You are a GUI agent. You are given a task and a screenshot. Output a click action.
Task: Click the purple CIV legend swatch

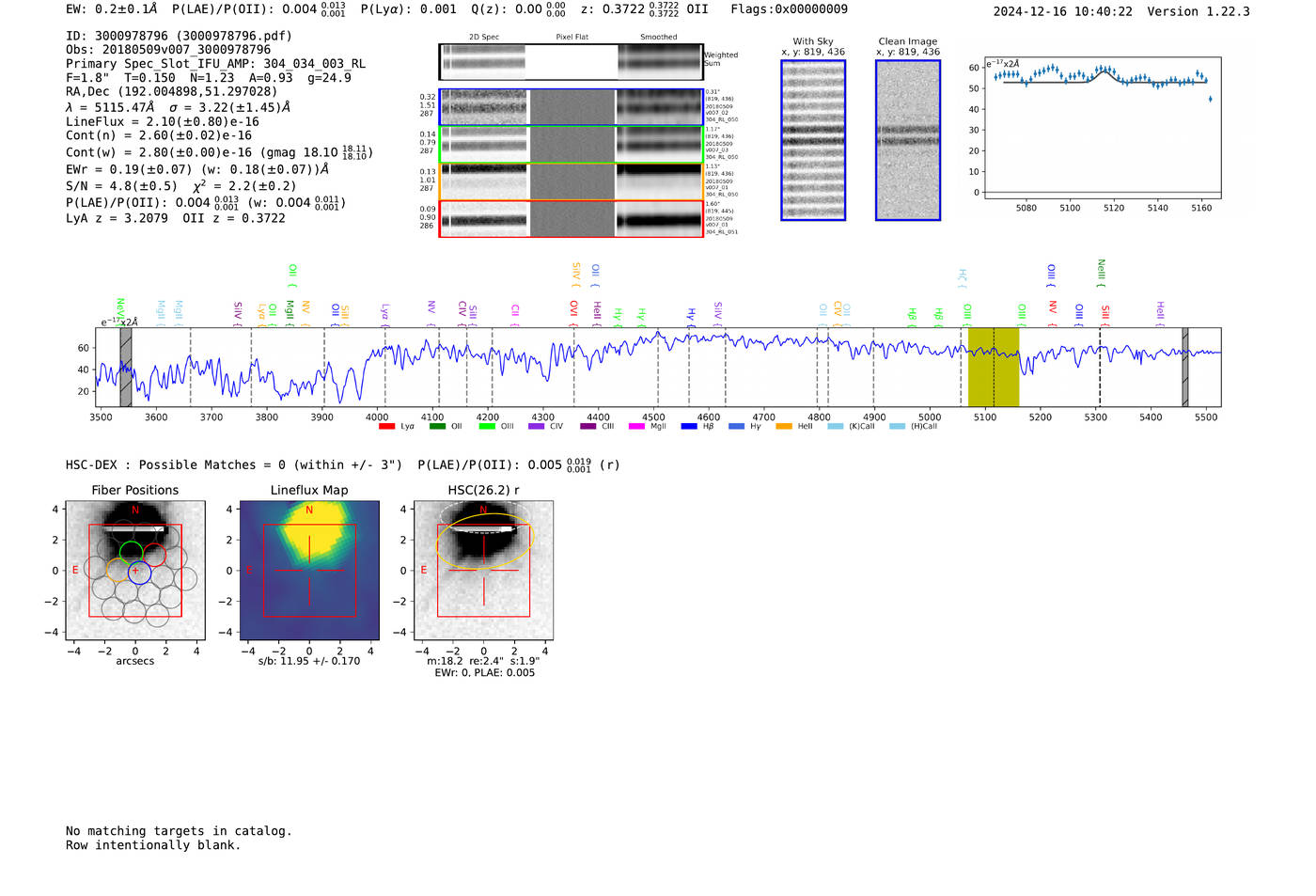(537, 427)
